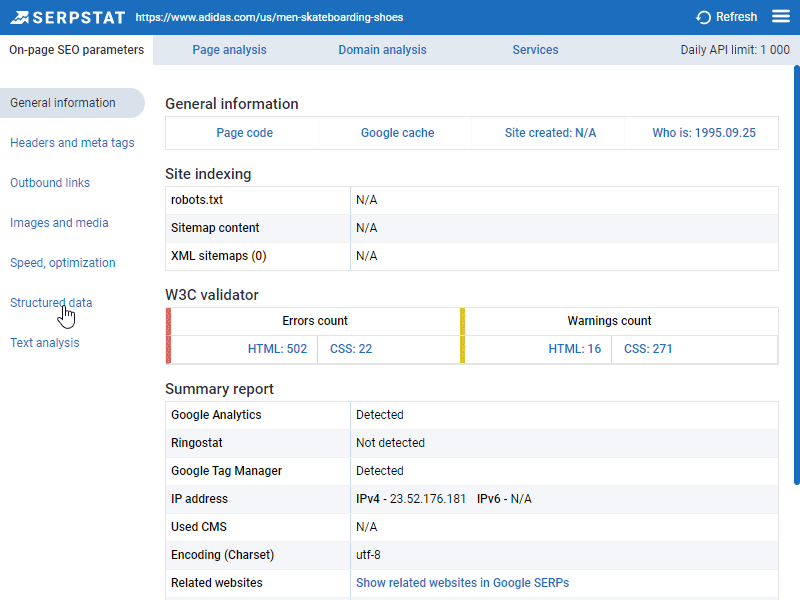This screenshot has width=800, height=600.
Task: Click the Google Tag Manager label
Action: (226, 471)
